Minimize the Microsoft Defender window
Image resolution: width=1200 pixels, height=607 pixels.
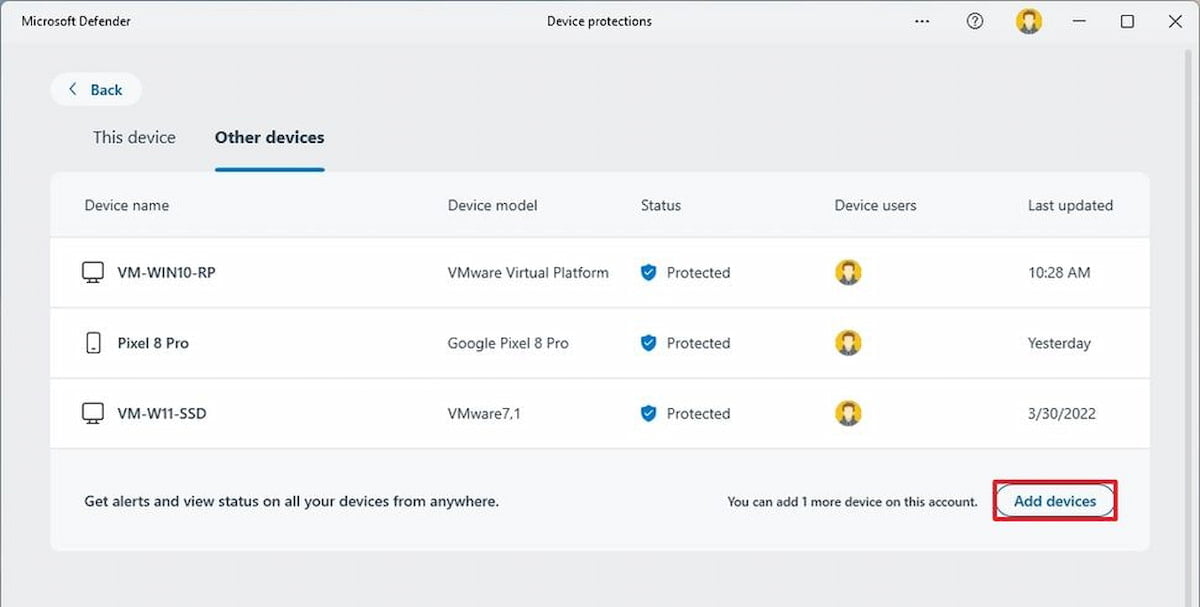(1079, 21)
